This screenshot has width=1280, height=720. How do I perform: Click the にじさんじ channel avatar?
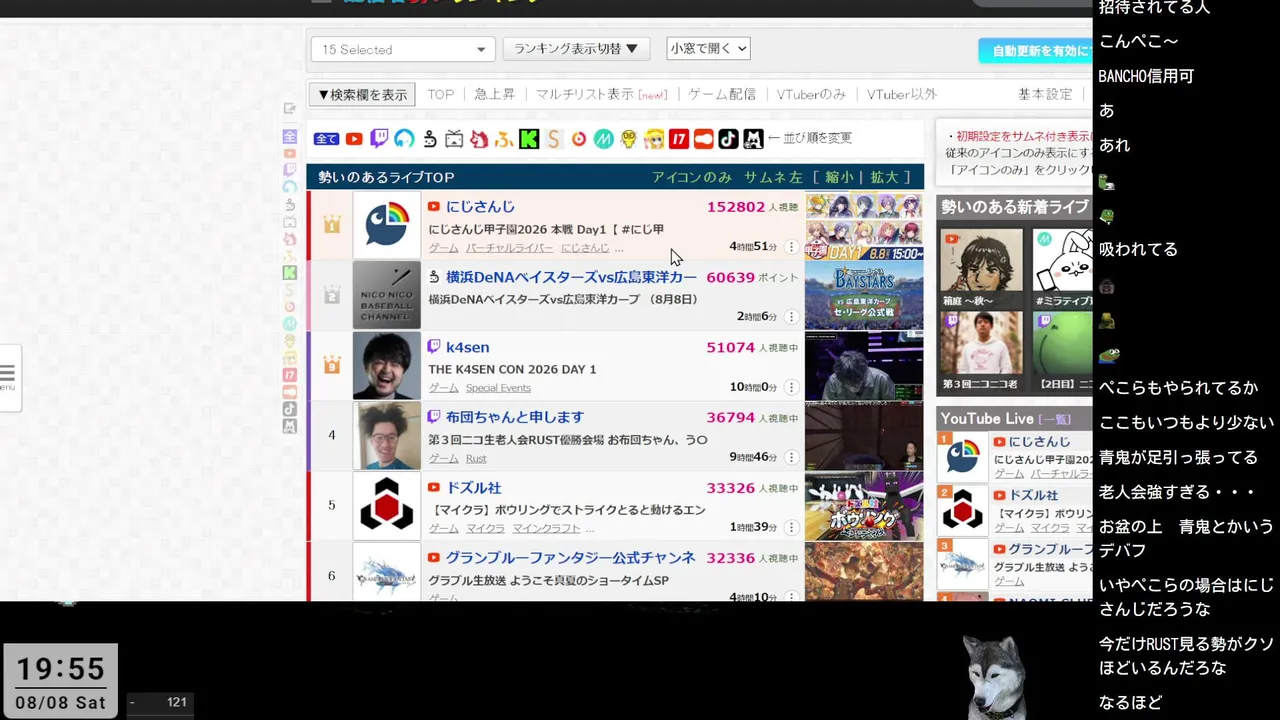[386, 225]
